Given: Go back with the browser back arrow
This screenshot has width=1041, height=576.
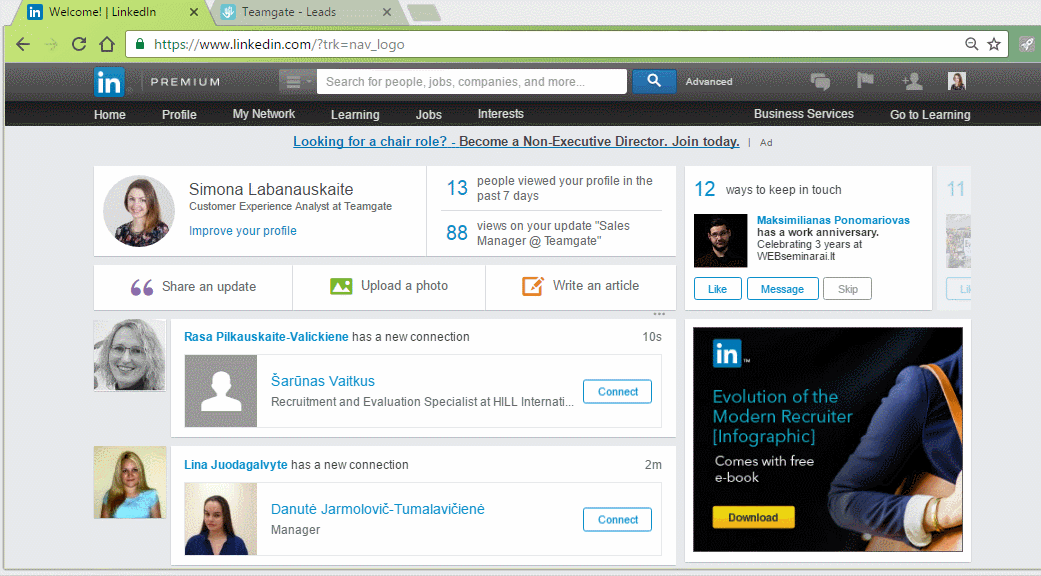Looking at the screenshot, I should (x=23, y=44).
